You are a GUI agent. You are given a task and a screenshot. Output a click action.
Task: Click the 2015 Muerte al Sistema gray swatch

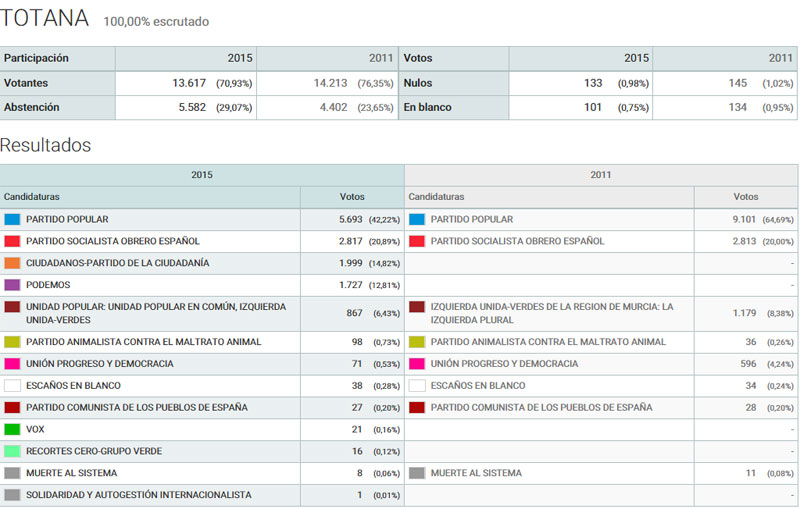(12, 473)
